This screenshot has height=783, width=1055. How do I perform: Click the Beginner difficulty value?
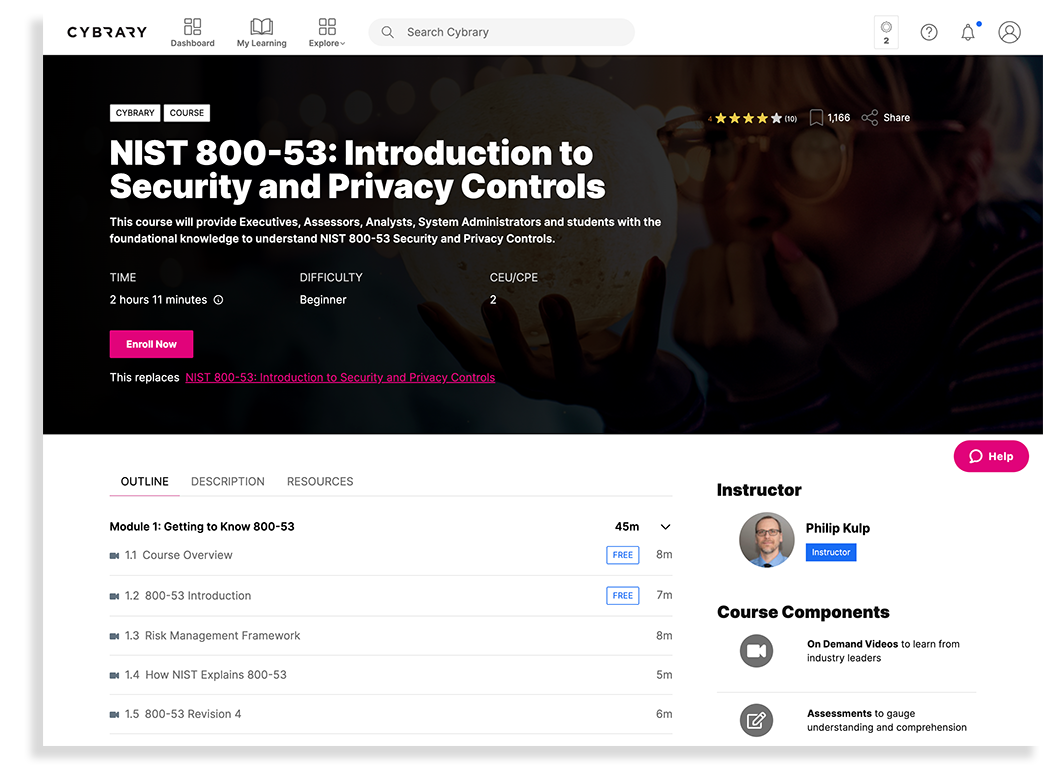pos(323,300)
